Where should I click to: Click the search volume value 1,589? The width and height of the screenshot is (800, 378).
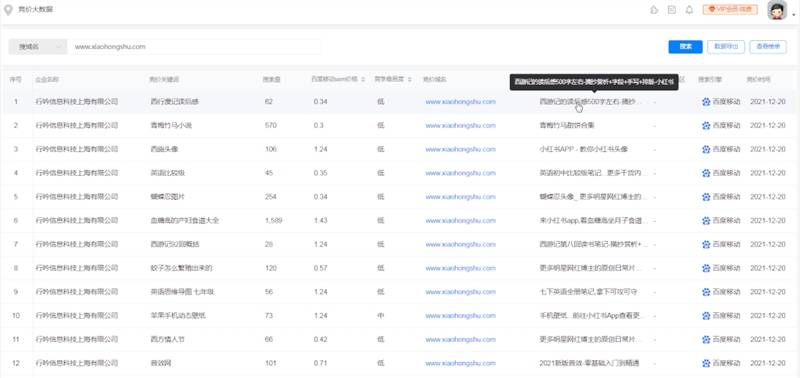273,221
